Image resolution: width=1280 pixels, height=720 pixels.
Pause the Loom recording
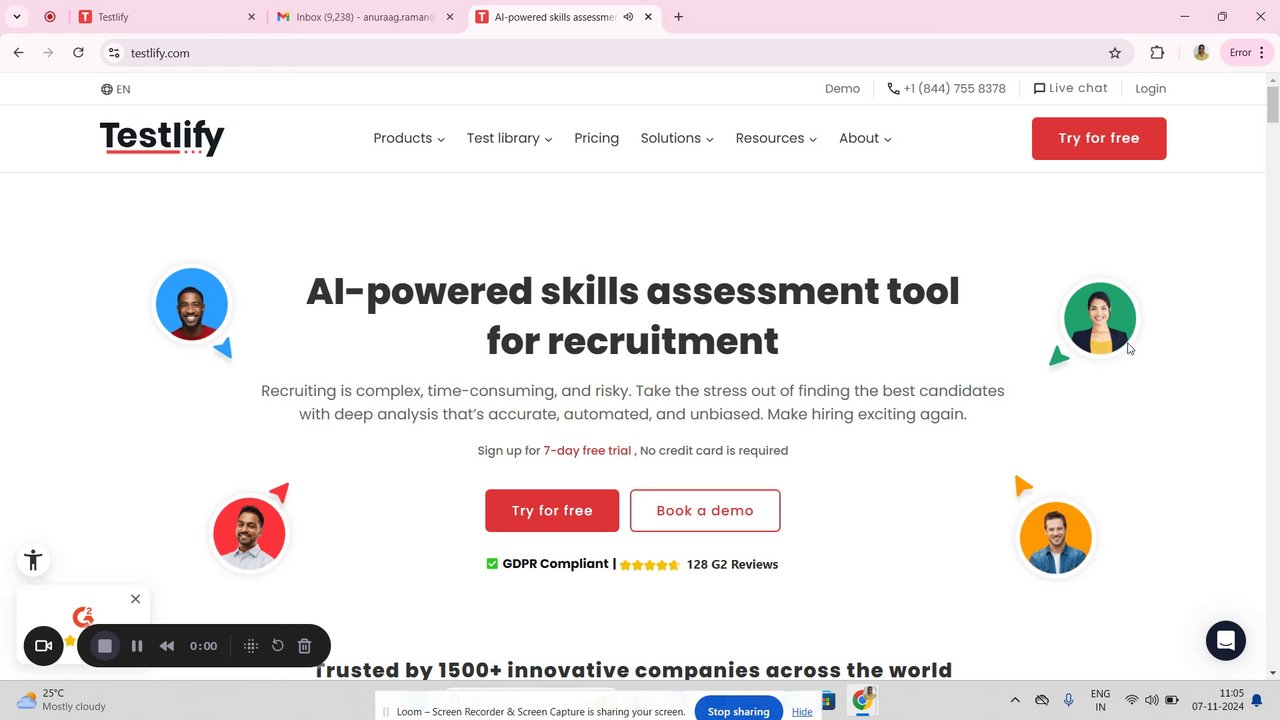click(137, 646)
